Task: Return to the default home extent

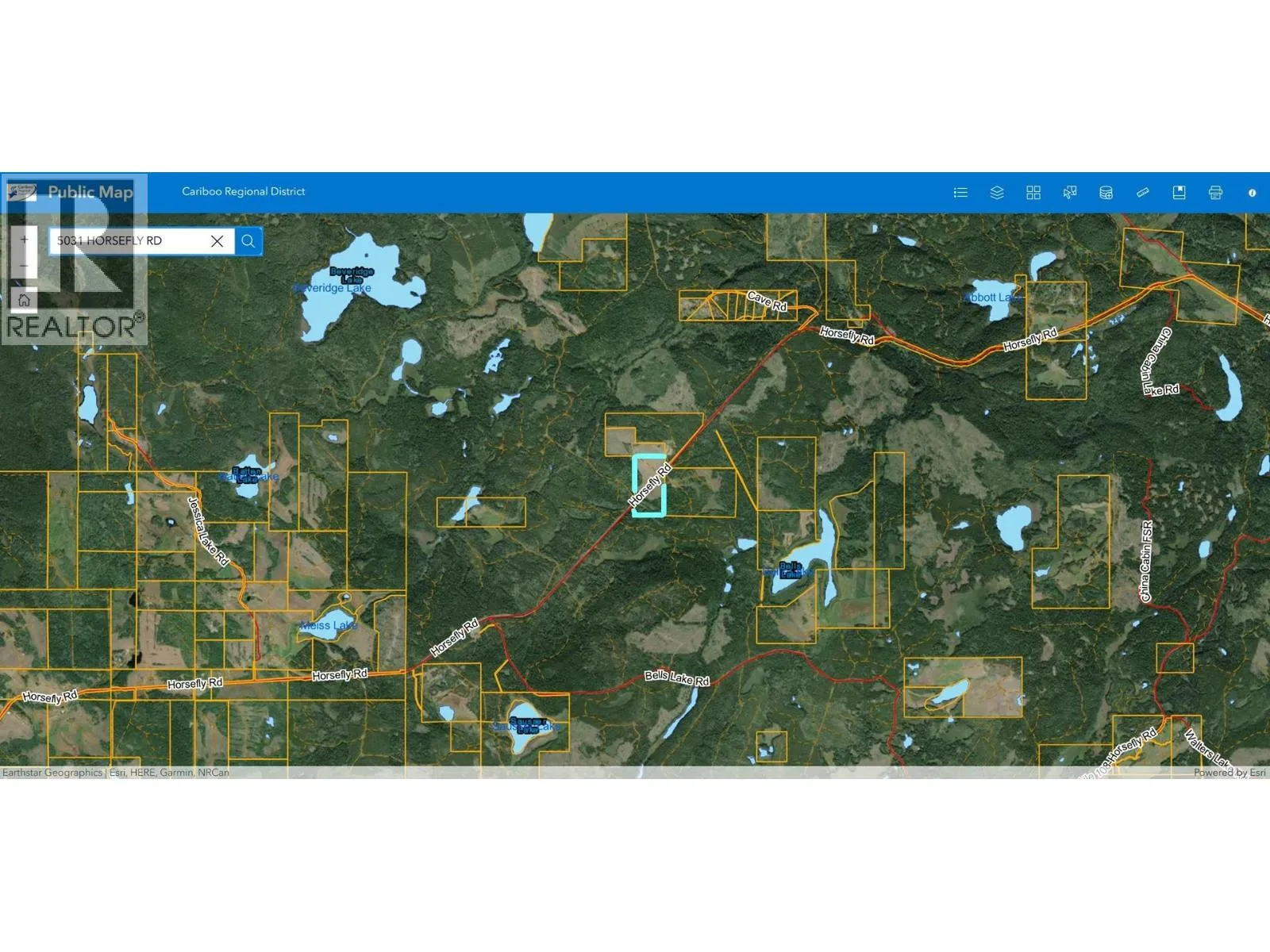Action: [24, 300]
